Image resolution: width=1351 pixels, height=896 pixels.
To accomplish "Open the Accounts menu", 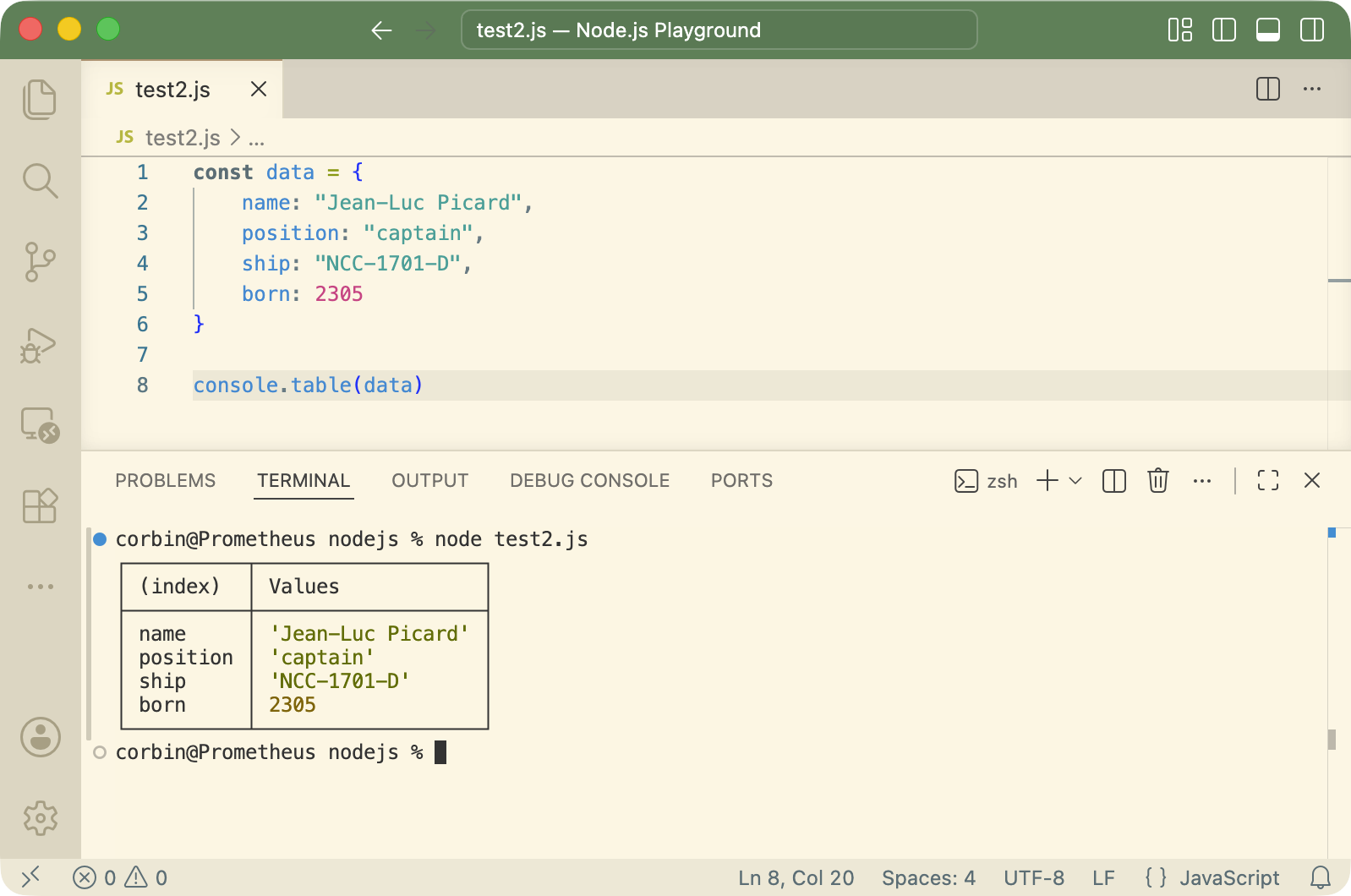I will point(40,737).
